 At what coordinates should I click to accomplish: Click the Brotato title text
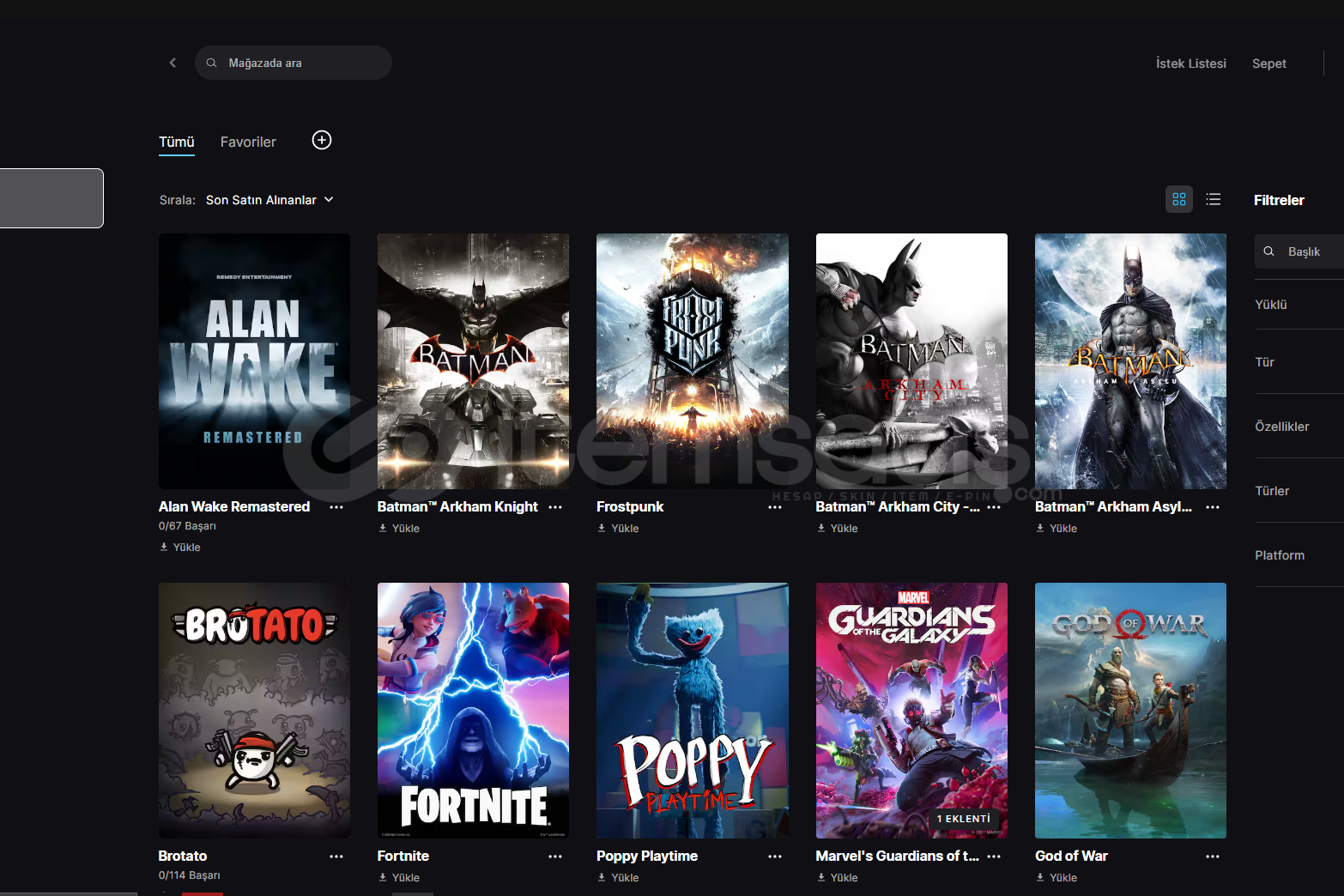[183, 856]
